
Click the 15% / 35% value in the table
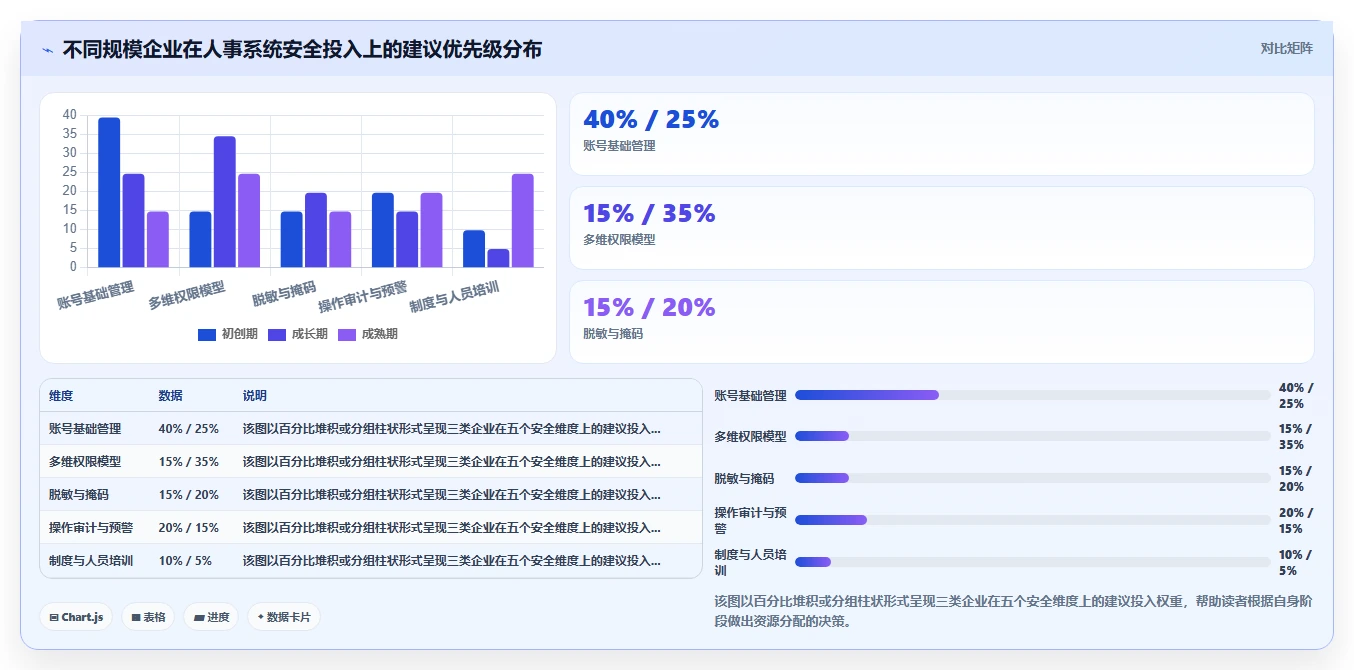pyautogui.click(x=189, y=461)
